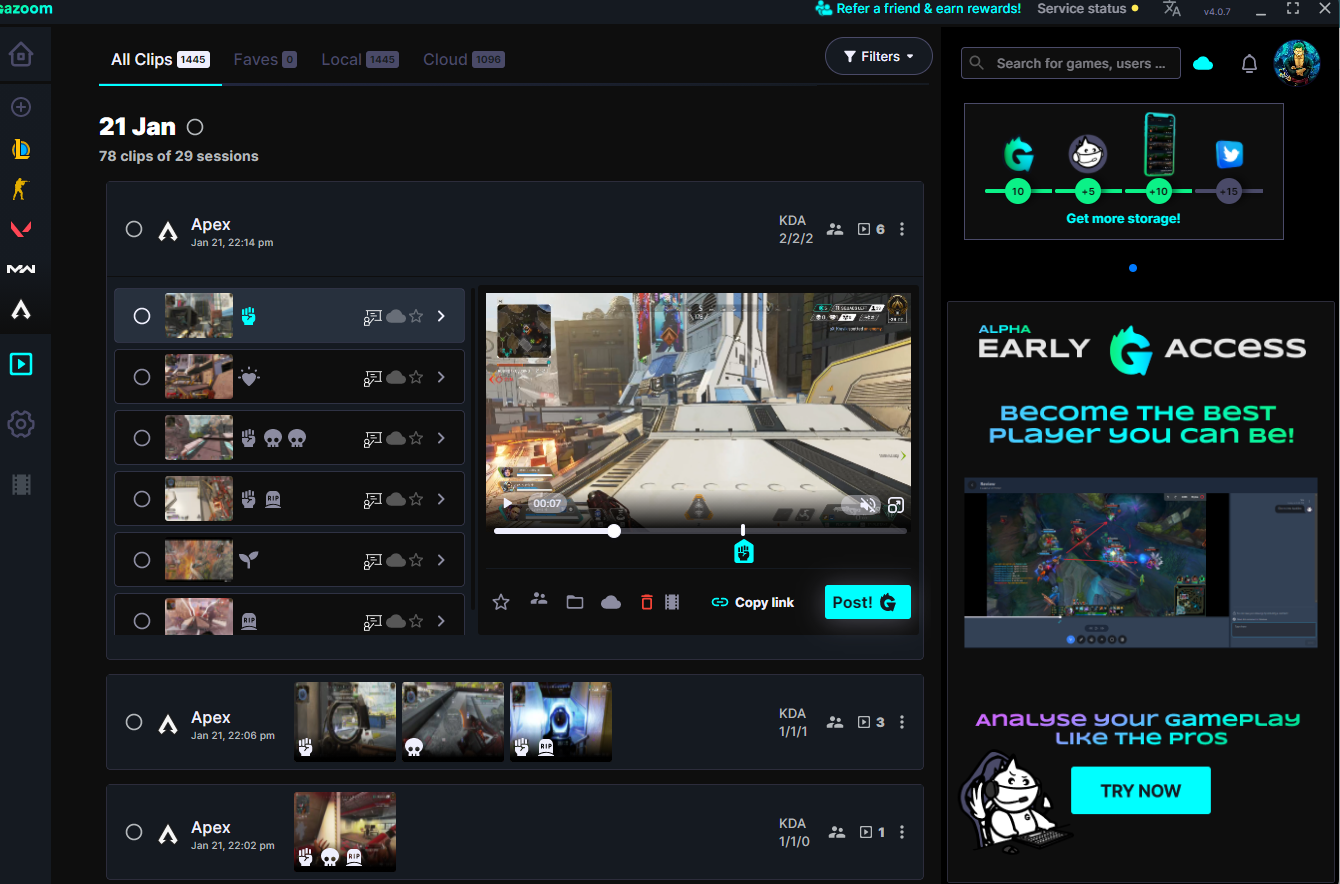
Task: Tick circle of the fist and RIP clip row
Action: pyautogui.click(x=142, y=499)
